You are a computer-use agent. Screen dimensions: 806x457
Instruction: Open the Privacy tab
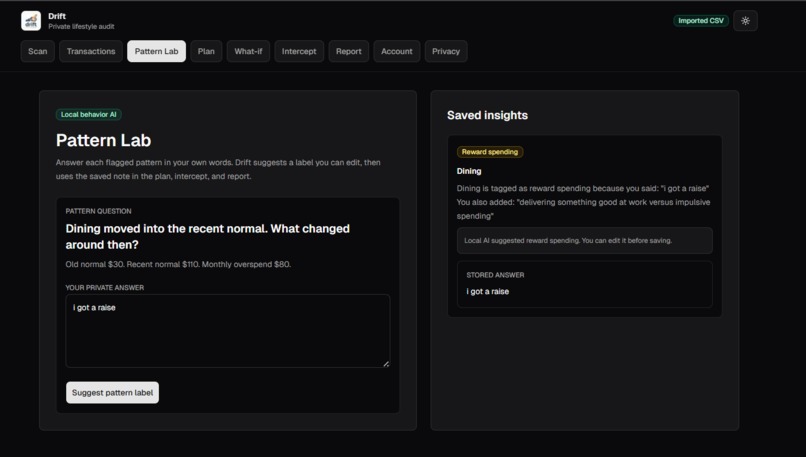coord(446,51)
